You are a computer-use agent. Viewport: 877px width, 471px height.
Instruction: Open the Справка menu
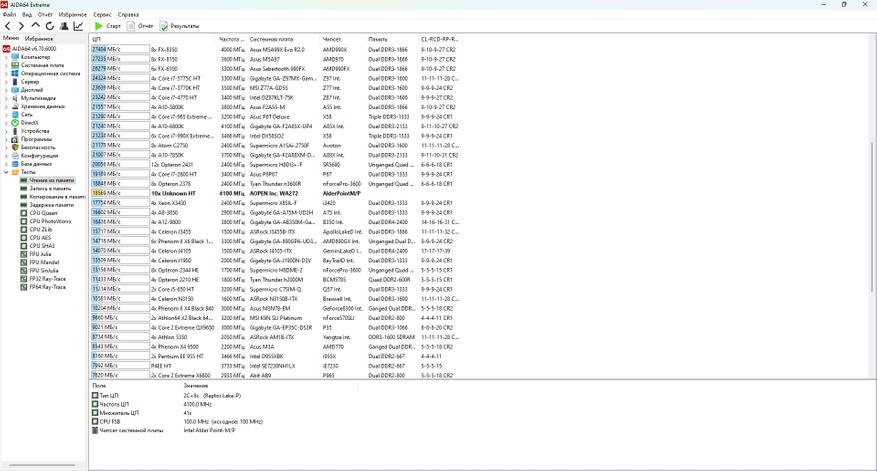[128, 15]
